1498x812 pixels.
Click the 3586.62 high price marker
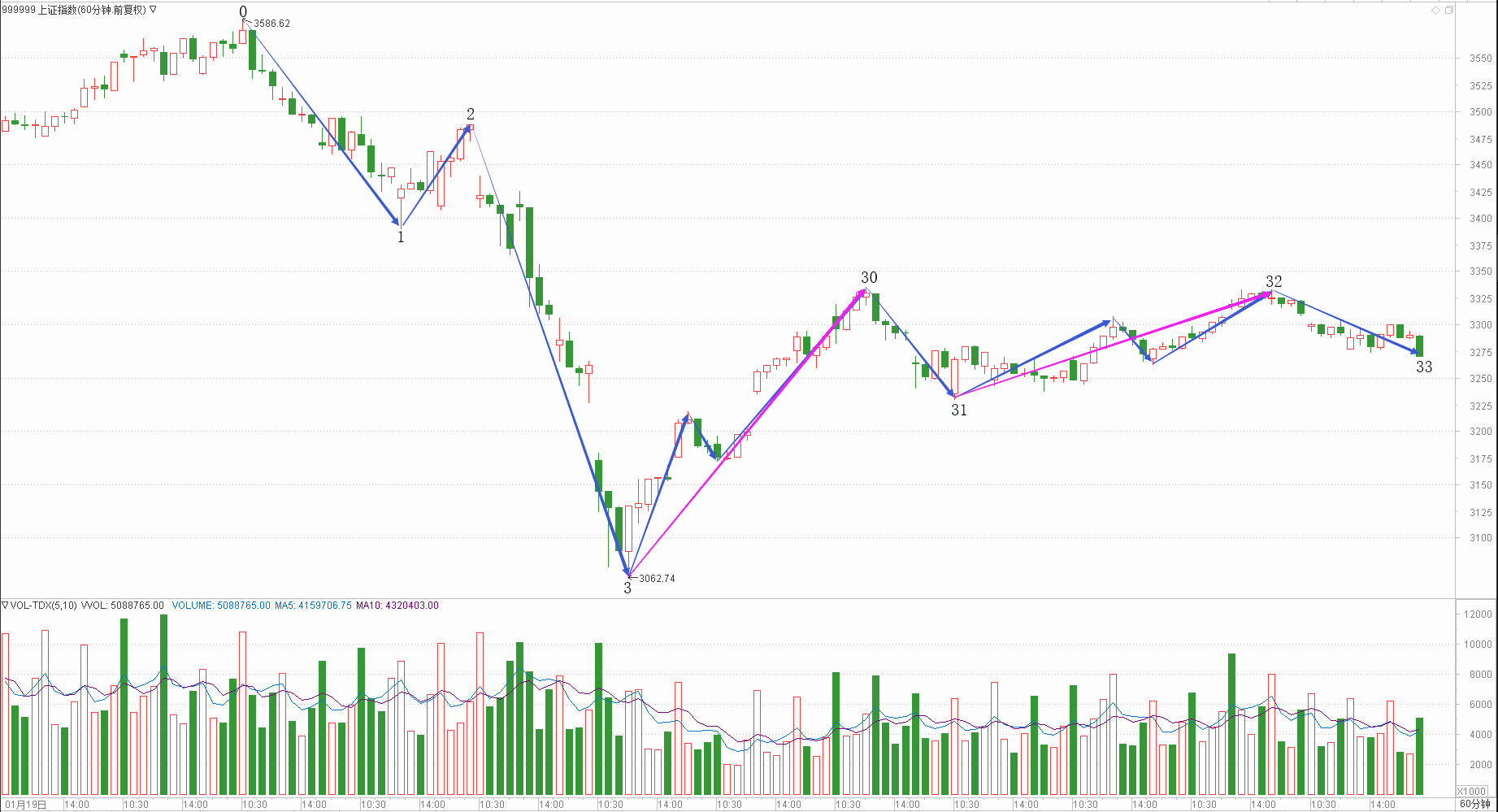[x=271, y=24]
